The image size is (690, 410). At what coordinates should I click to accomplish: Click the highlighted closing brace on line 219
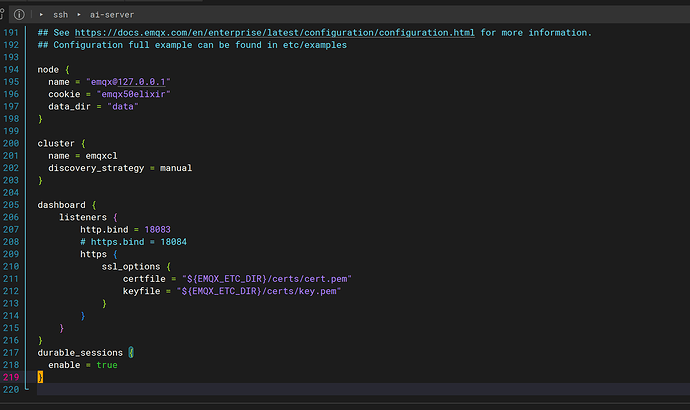point(40,377)
